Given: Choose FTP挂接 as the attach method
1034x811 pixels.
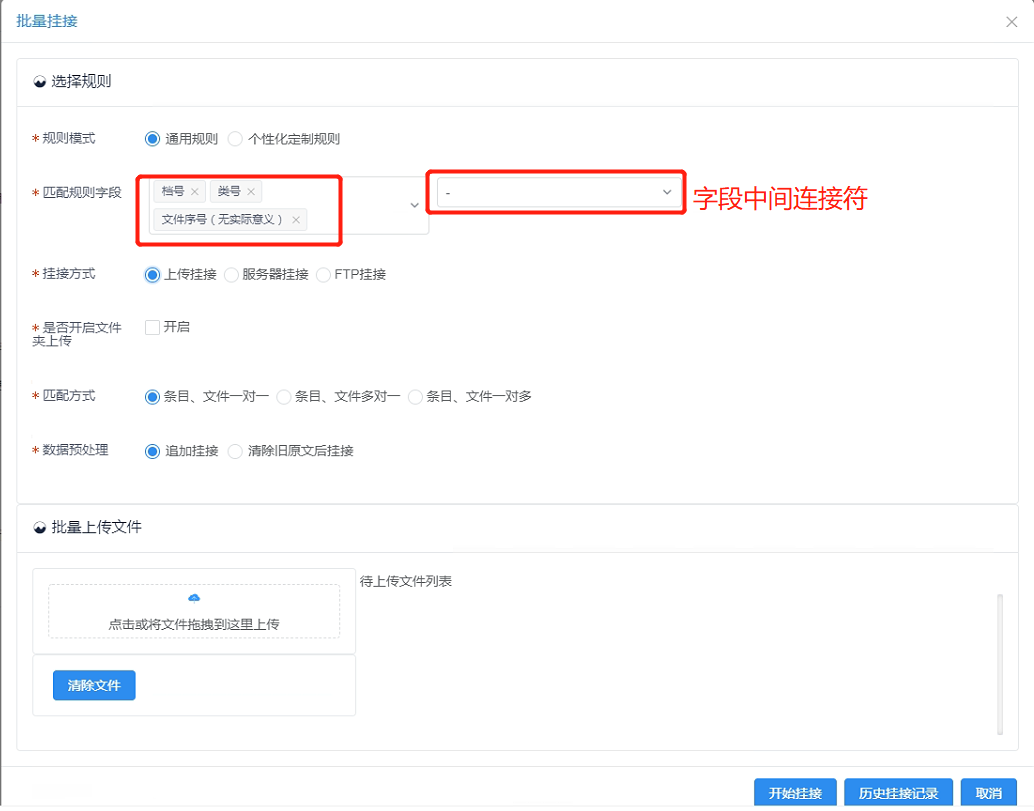Looking at the screenshot, I should pos(324,275).
